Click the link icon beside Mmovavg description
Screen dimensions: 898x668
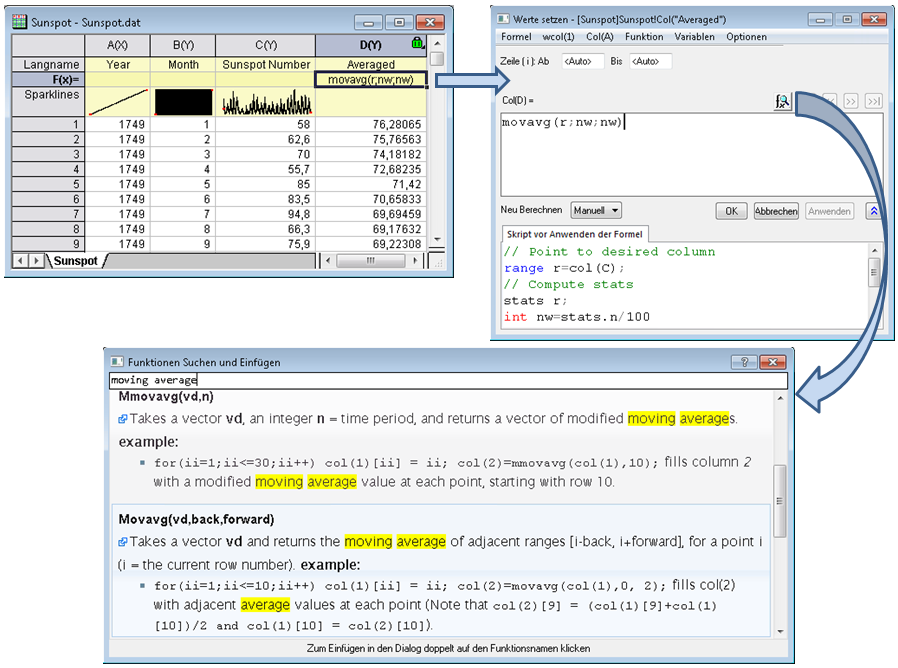(x=123, y=419)
